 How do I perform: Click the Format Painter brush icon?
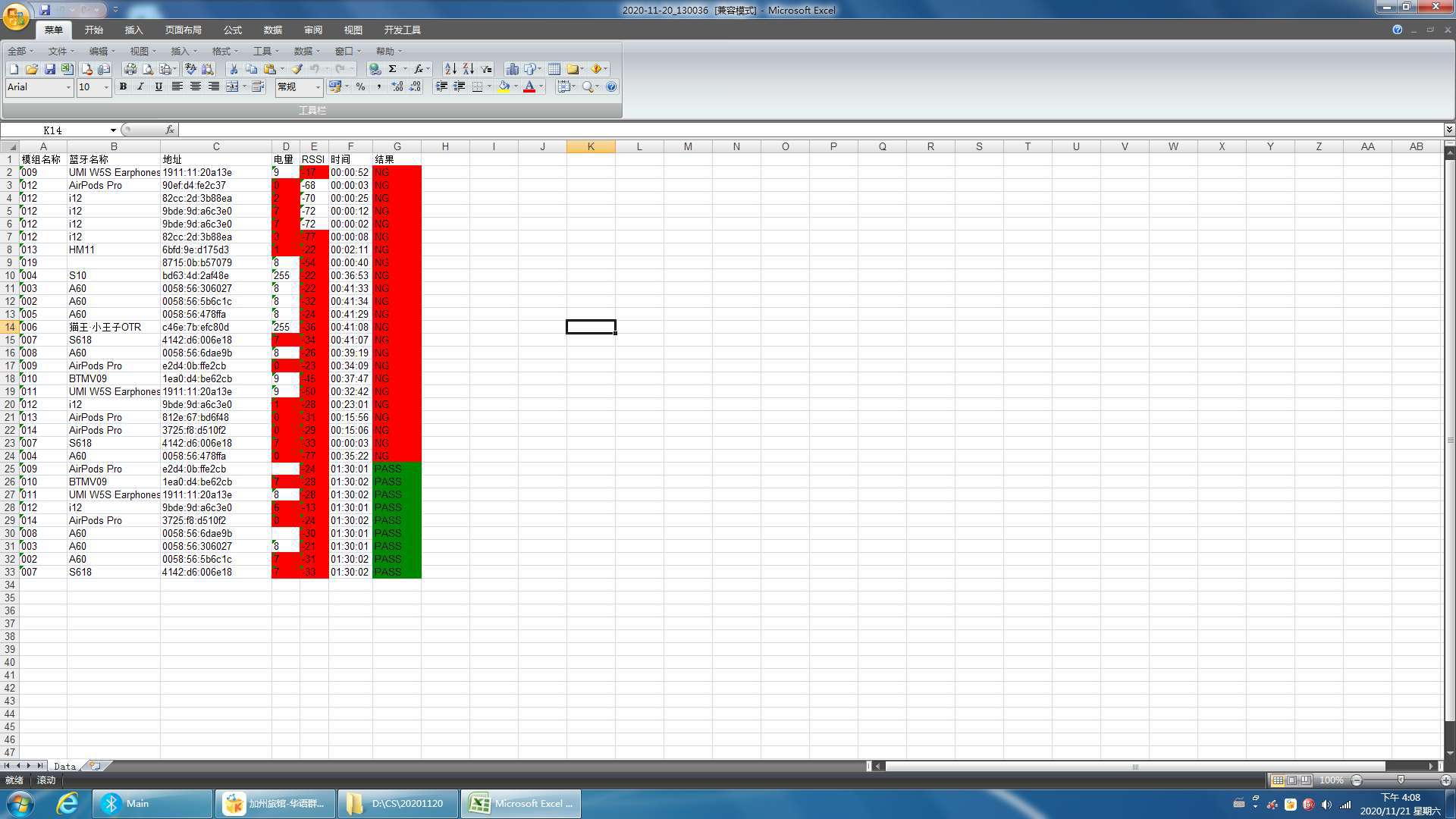(x=297, y=69)
